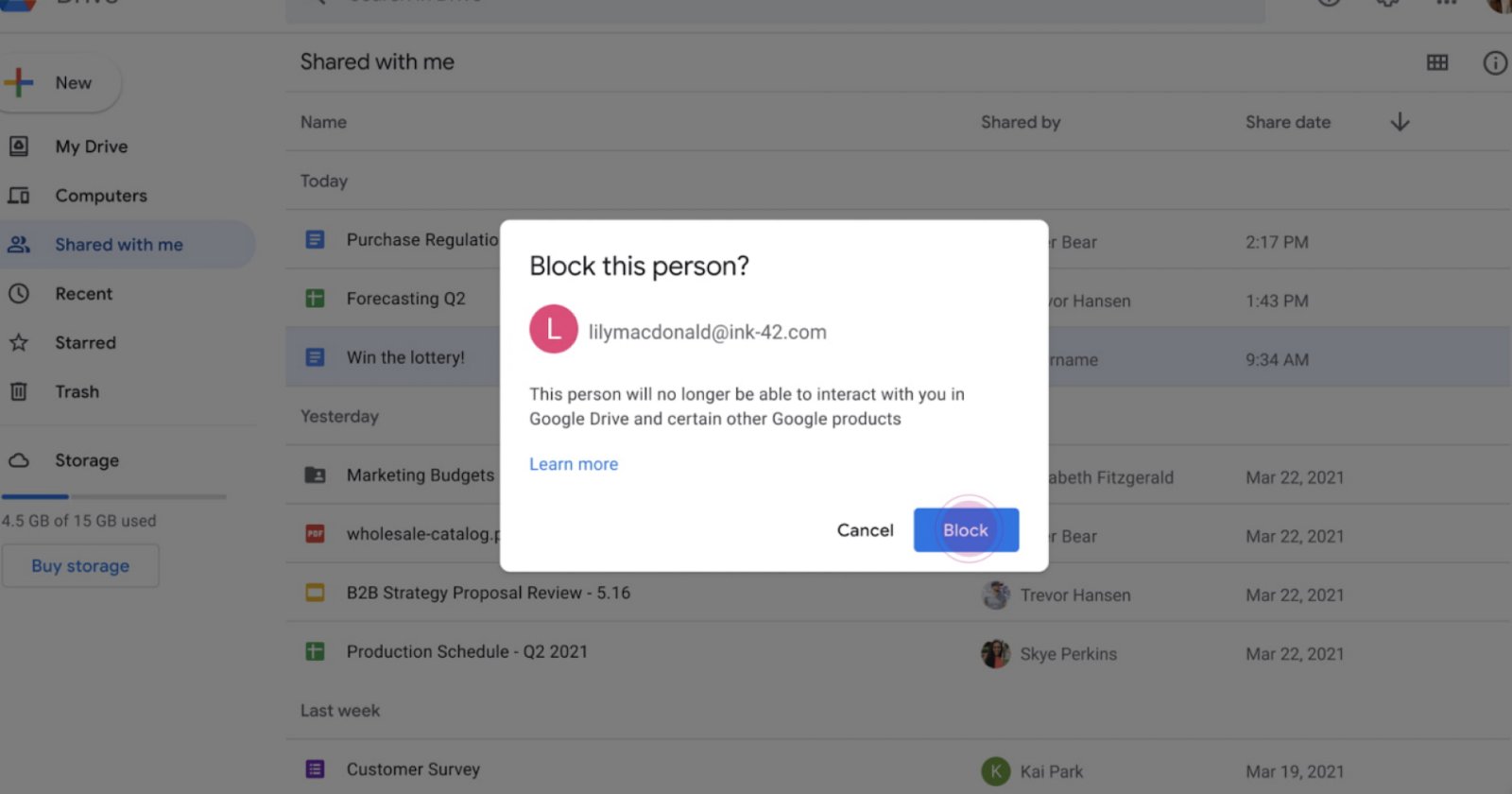
Task: Show details with info icon
Action: [x=1494, y=62]
